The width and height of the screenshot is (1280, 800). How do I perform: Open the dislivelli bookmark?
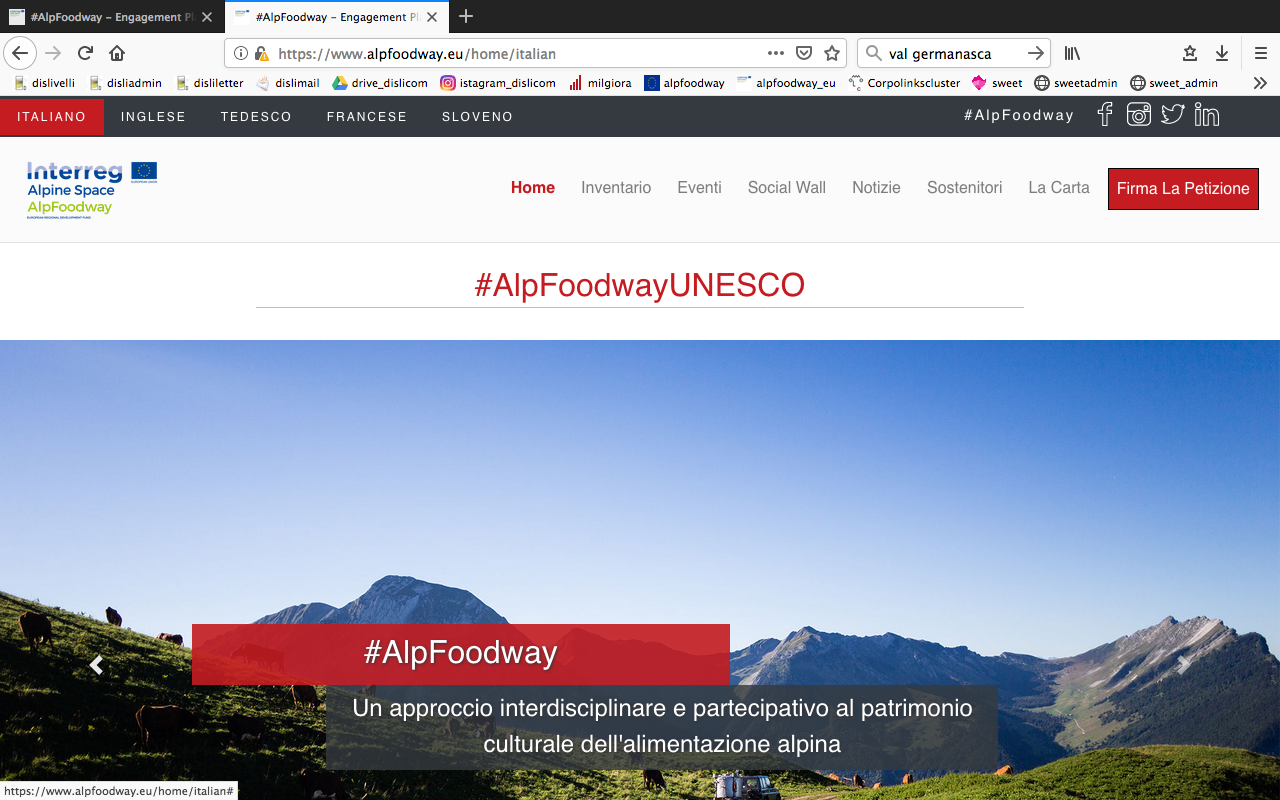click(x=44, y=83)
